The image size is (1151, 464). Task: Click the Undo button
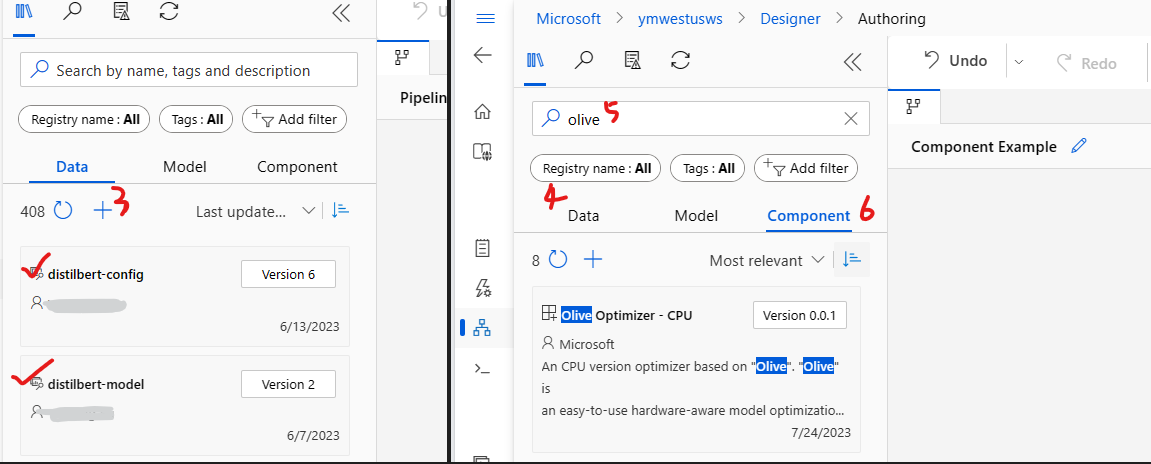click(954, 61)
